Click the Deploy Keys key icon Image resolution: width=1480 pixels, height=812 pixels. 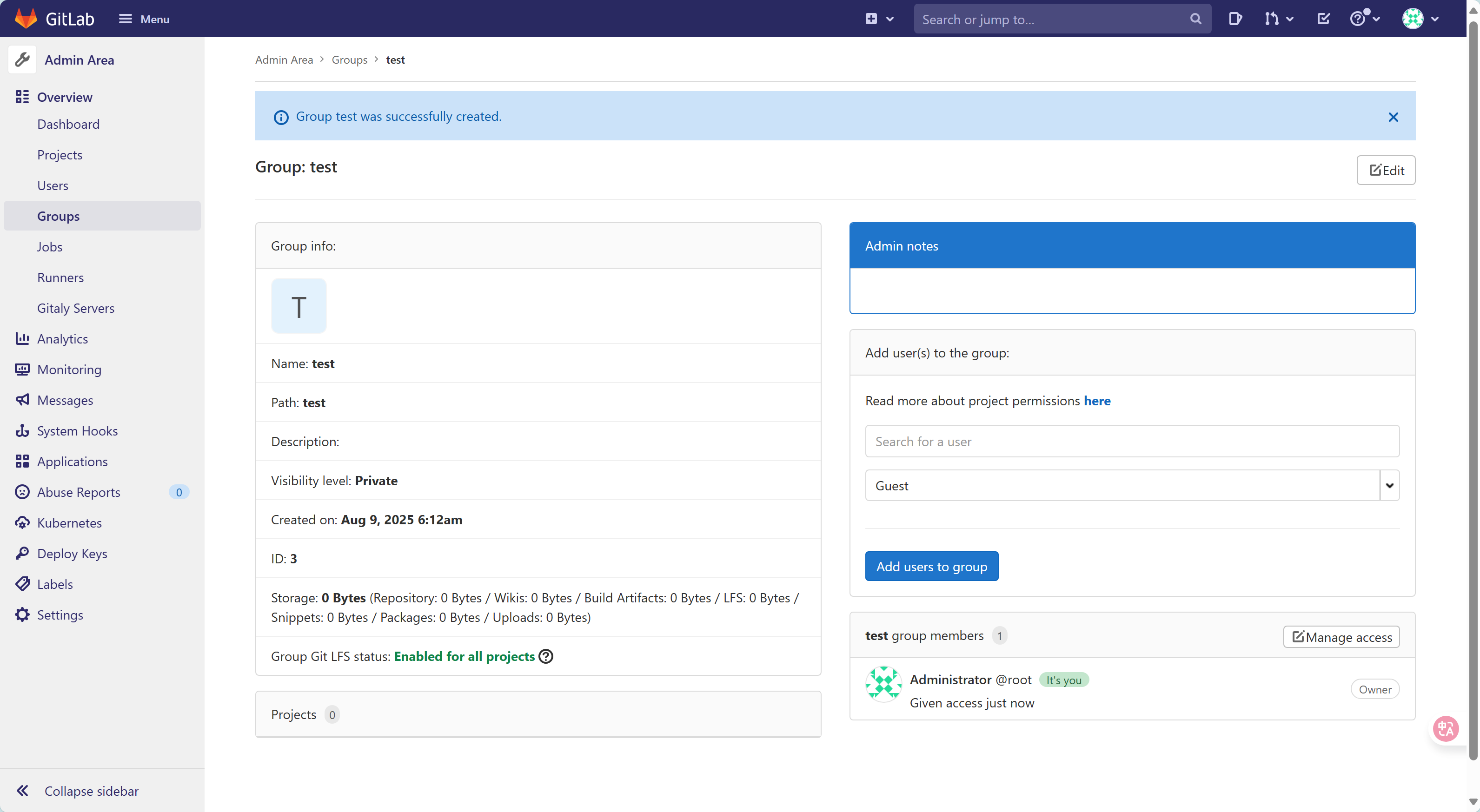[22, 554]
